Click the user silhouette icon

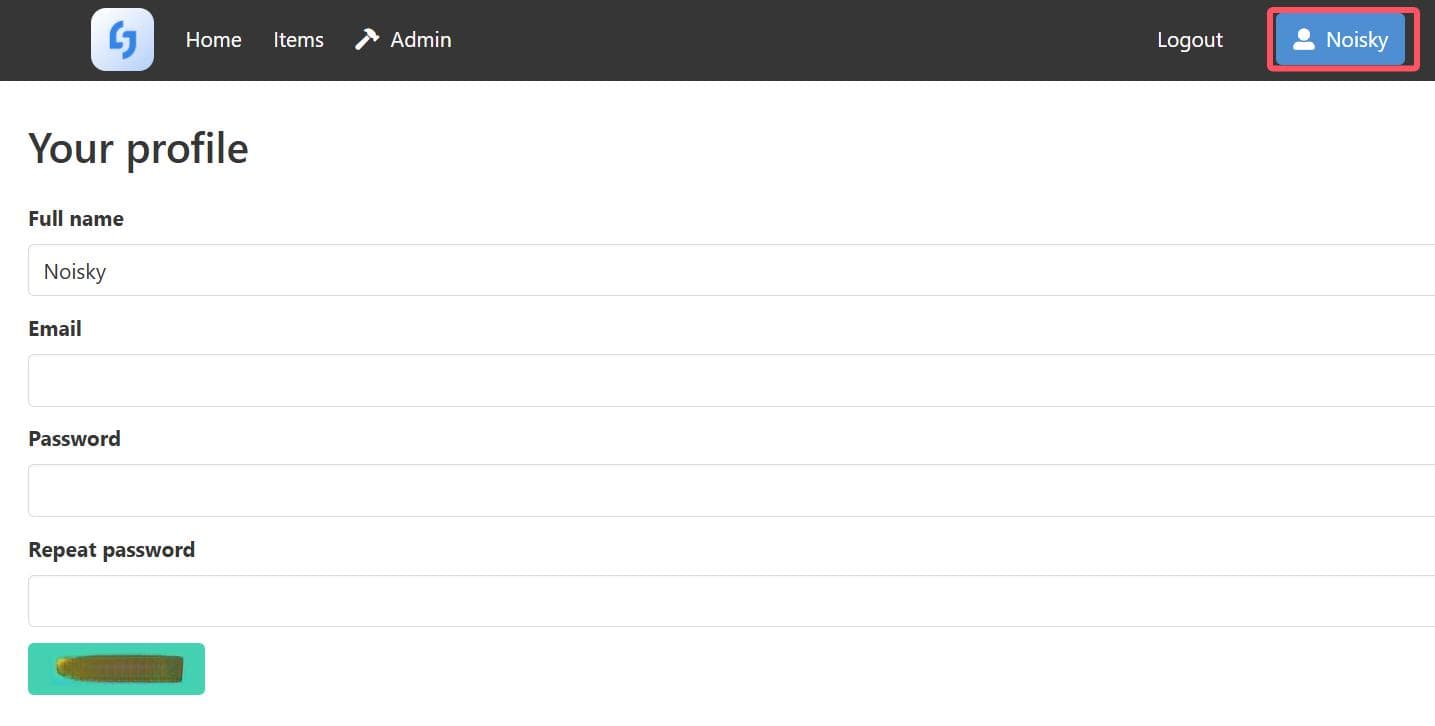click(1303, 39)
